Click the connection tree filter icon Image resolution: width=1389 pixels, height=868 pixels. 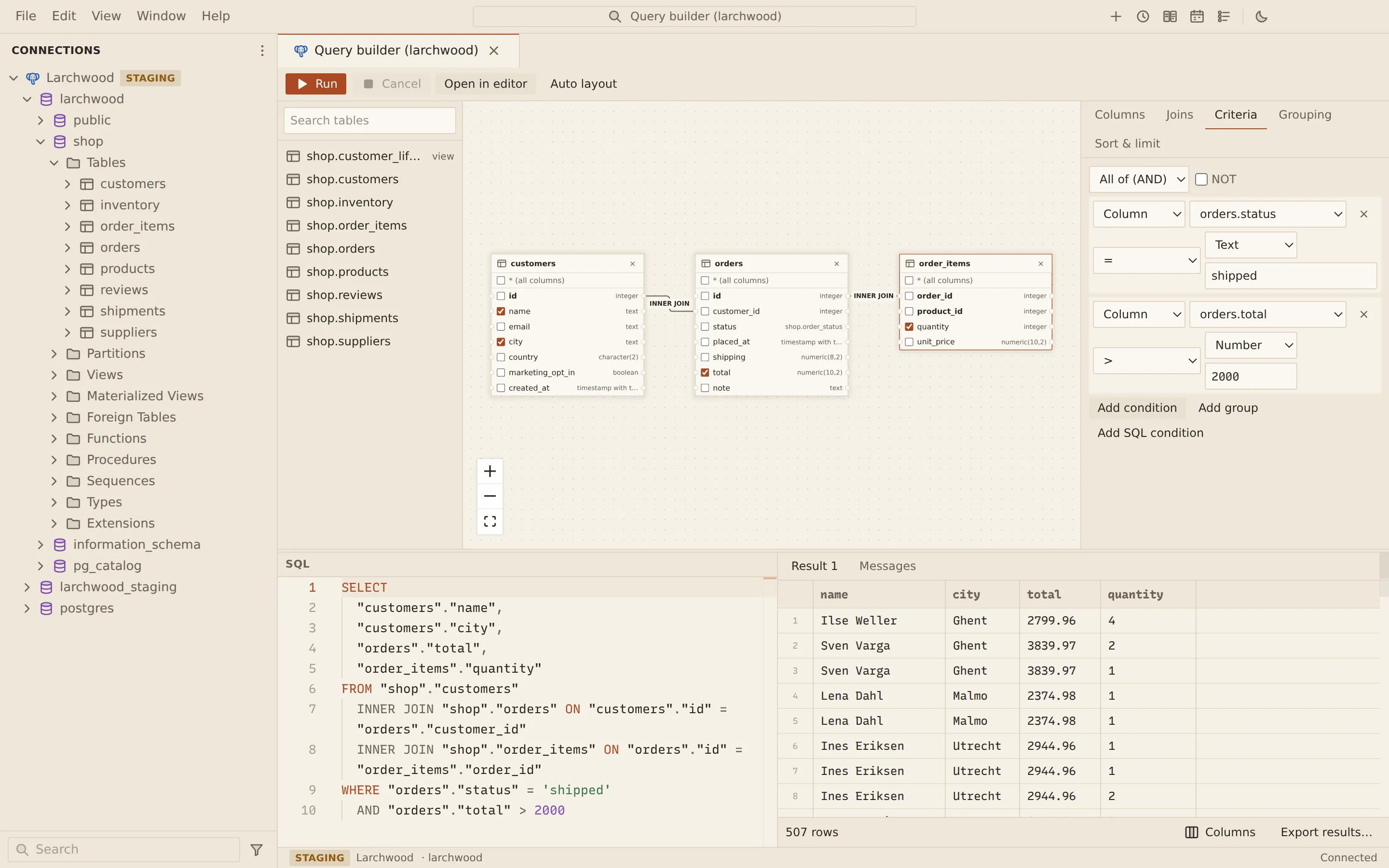[x=257, y=850]
